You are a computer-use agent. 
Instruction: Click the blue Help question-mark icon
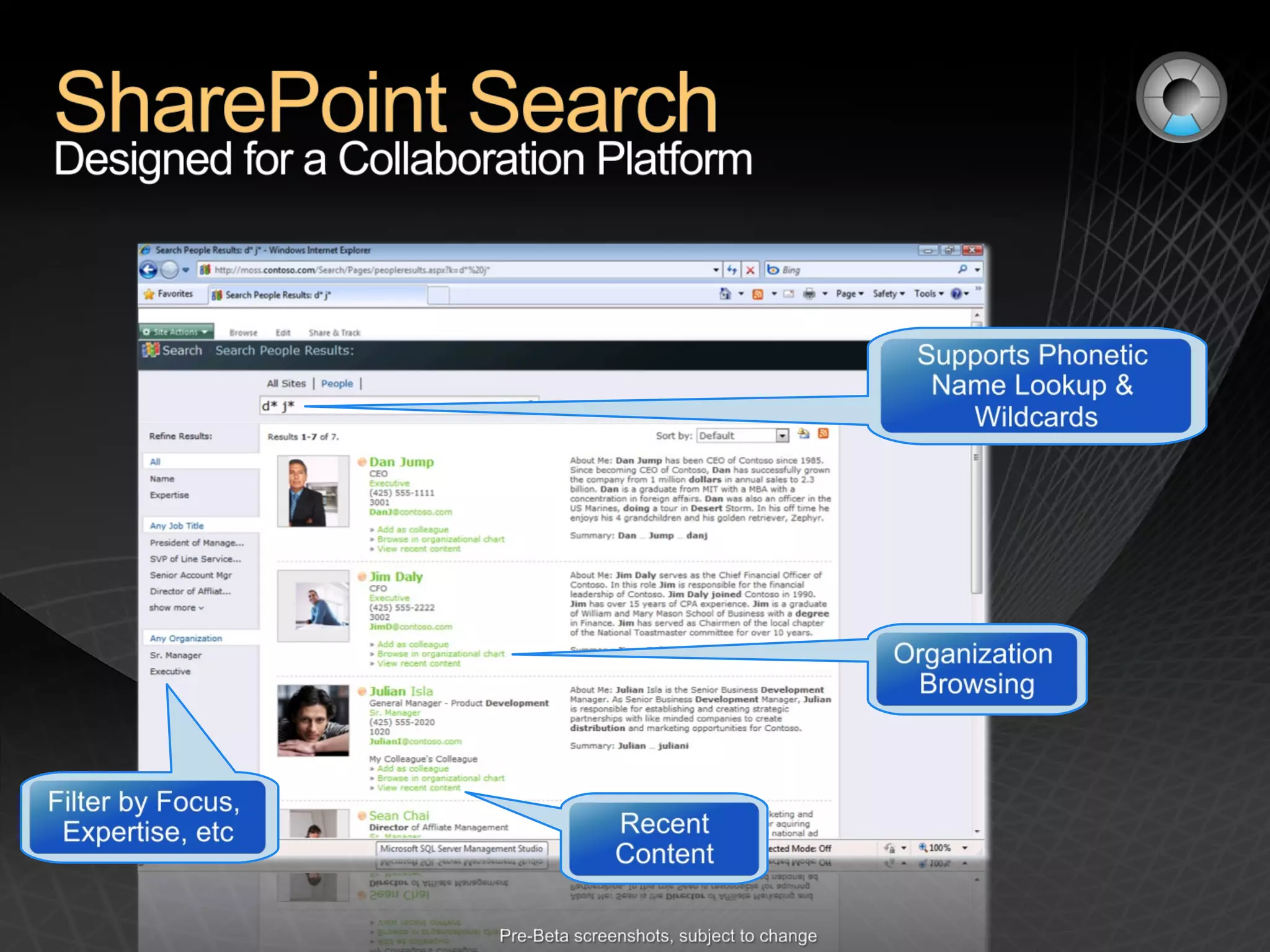coord(956,294)
